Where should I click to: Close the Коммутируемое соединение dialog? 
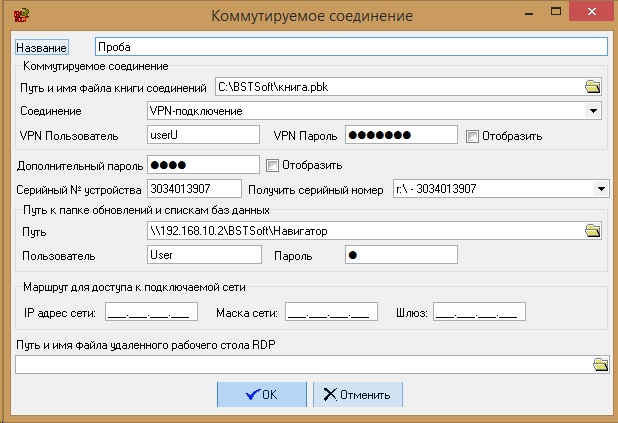(592, 12)
